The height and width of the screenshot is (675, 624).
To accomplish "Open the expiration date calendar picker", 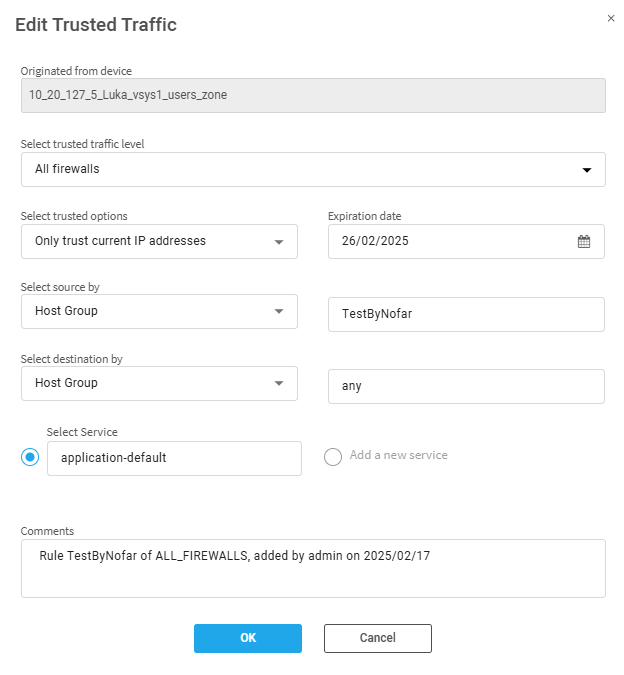I will [x=584, y=241].
